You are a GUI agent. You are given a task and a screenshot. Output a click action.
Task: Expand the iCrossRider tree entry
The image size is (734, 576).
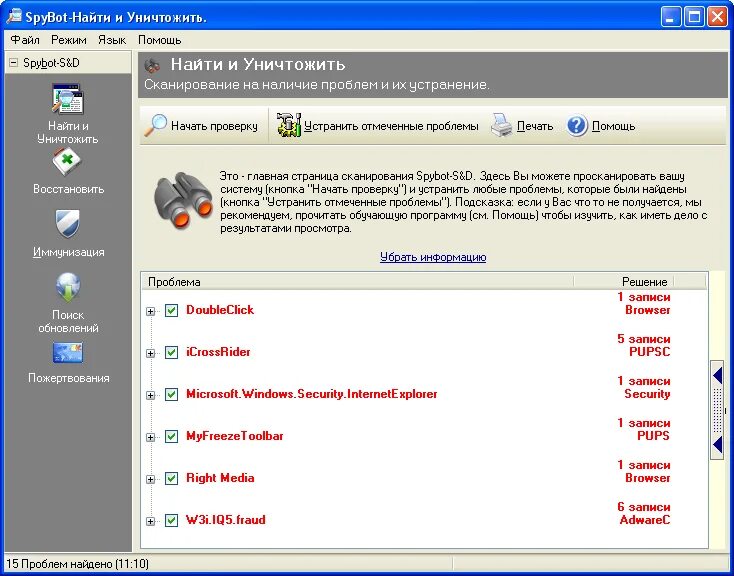pos(150,354)
